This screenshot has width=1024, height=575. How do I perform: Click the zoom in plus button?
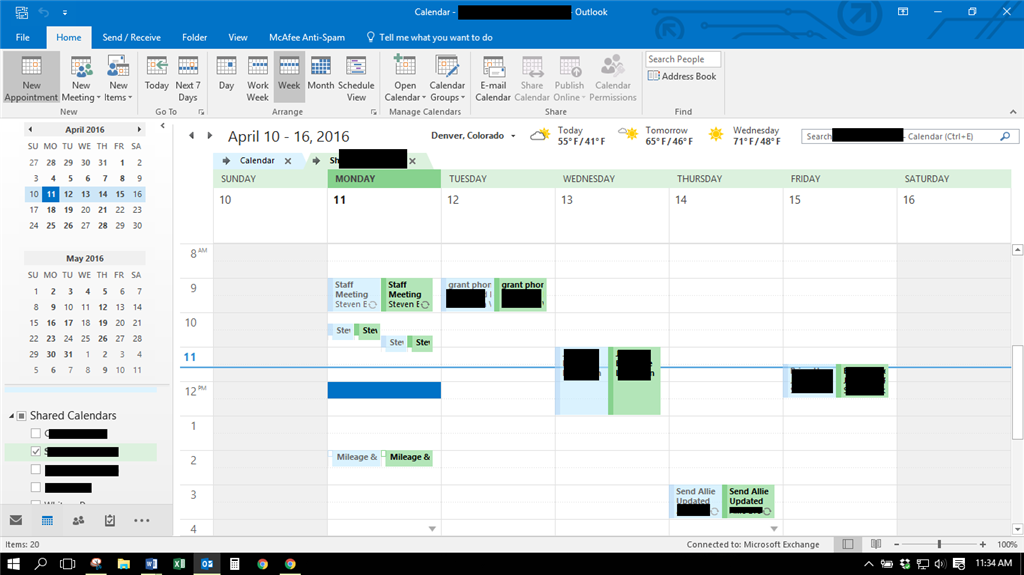pyautogui.click(x=982, y=544)
